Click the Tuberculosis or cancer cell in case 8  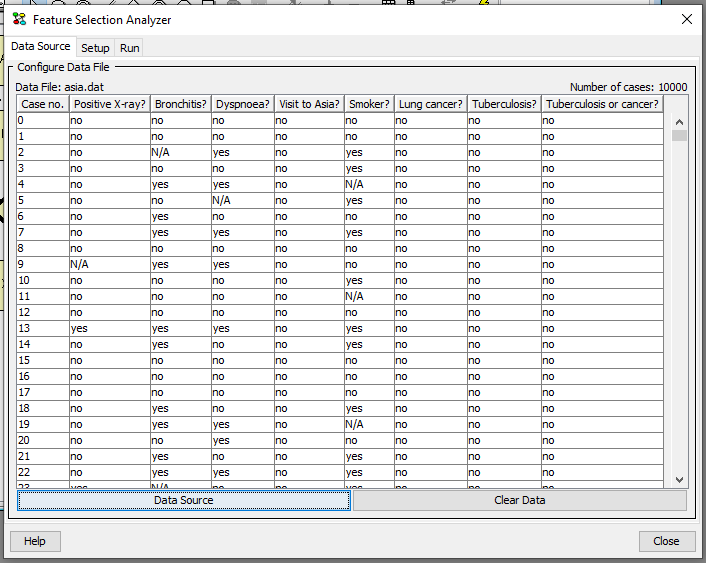pos(602,248)
